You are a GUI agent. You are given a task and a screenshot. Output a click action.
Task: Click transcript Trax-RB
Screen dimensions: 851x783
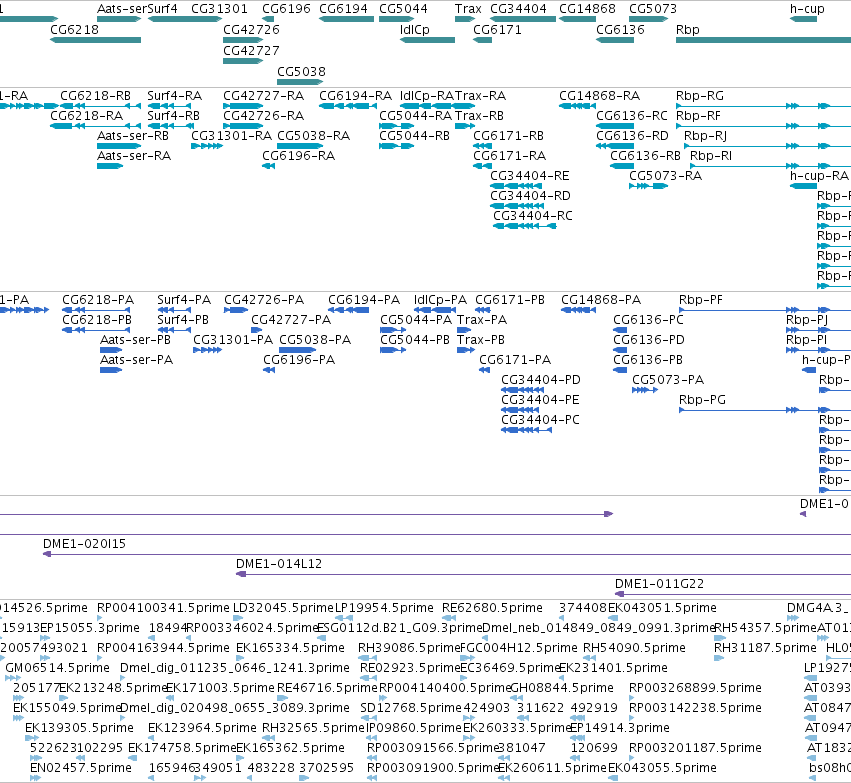(465, 126)
